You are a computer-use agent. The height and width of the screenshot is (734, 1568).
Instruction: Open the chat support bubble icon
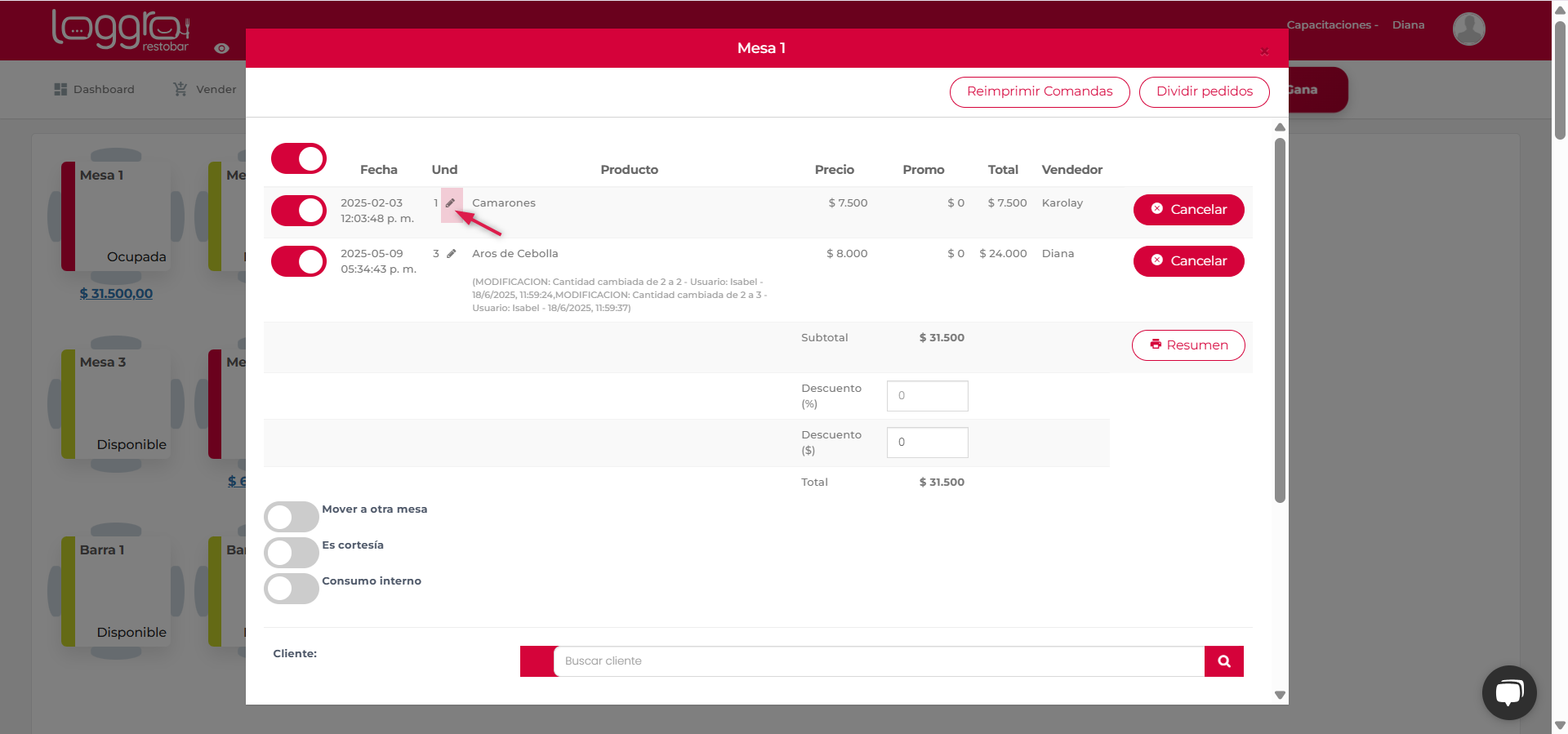pyautogui.click(x=1508, y=692)
